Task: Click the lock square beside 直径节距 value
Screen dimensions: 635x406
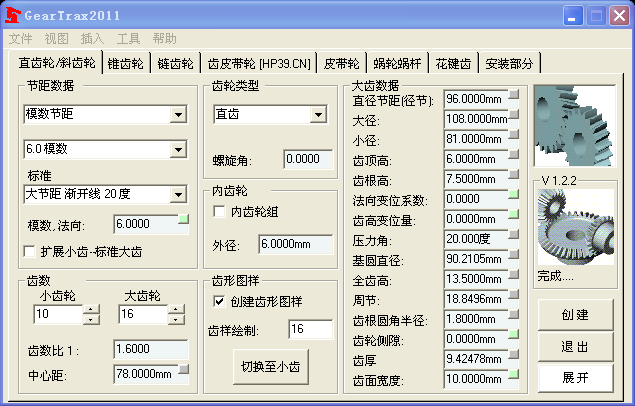Action: (514, 94)
